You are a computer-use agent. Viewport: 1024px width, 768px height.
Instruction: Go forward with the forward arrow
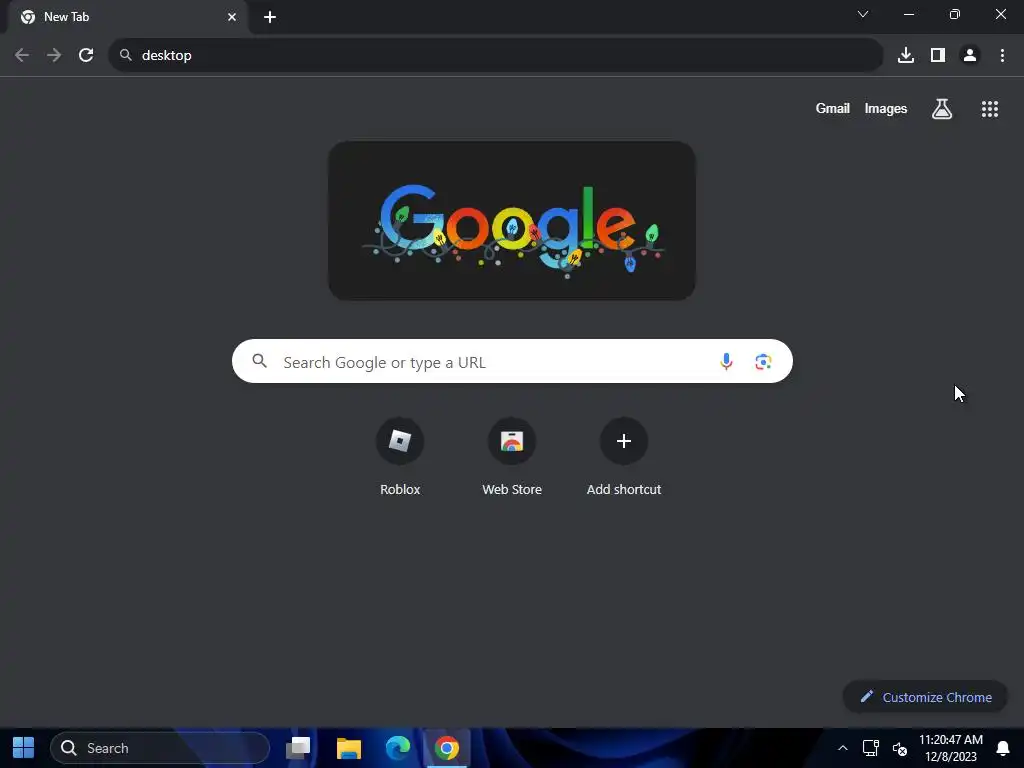(x=54, y=56)
